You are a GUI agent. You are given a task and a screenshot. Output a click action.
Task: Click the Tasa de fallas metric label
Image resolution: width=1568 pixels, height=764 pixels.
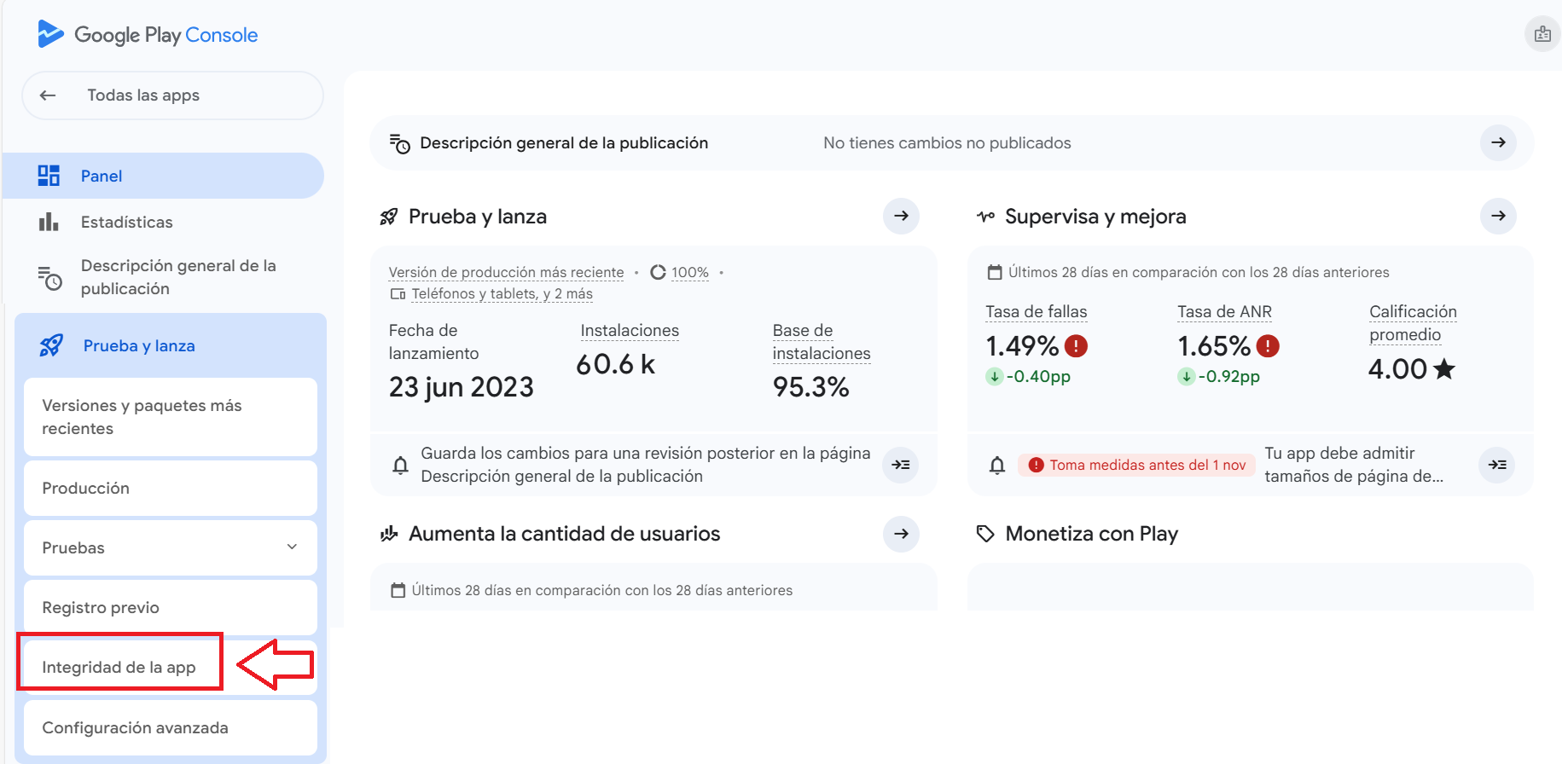(x=1036, y=312)
